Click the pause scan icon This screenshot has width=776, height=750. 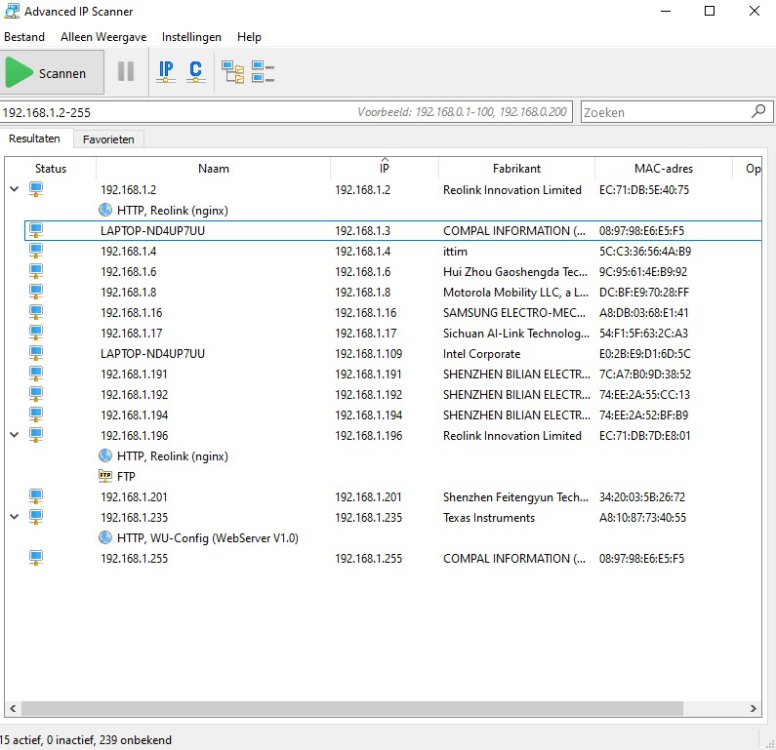tap(126, 72)
